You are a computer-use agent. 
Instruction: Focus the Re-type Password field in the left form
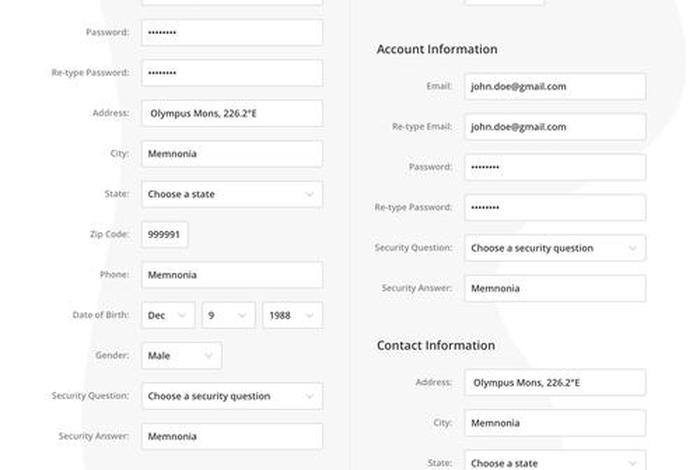pos(232,73)
